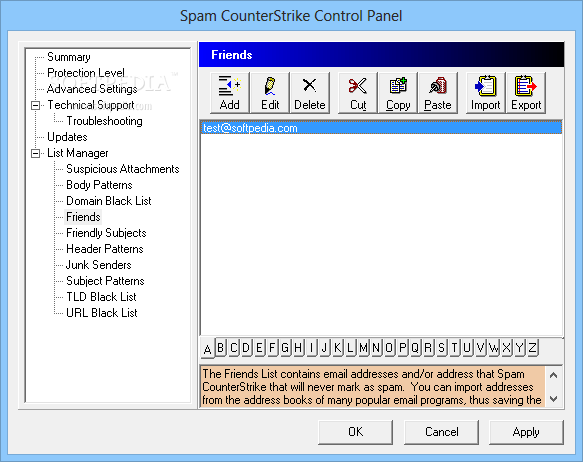Screen dimensions: 583x462
Task: Switch to the U letter tab
Action: pyautogui.click(x=467, y=348)
